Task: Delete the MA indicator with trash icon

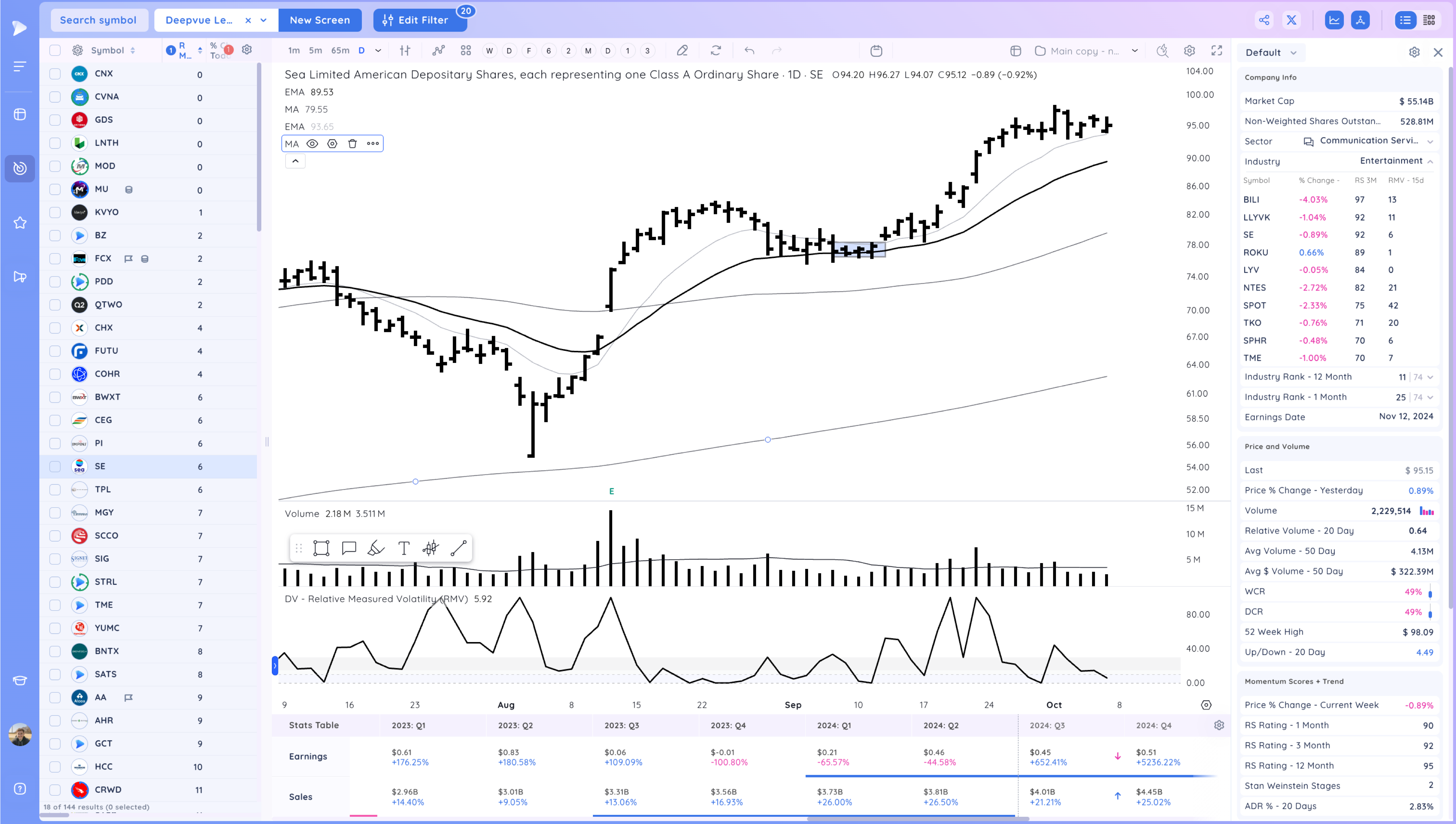Action: point(353,144)
